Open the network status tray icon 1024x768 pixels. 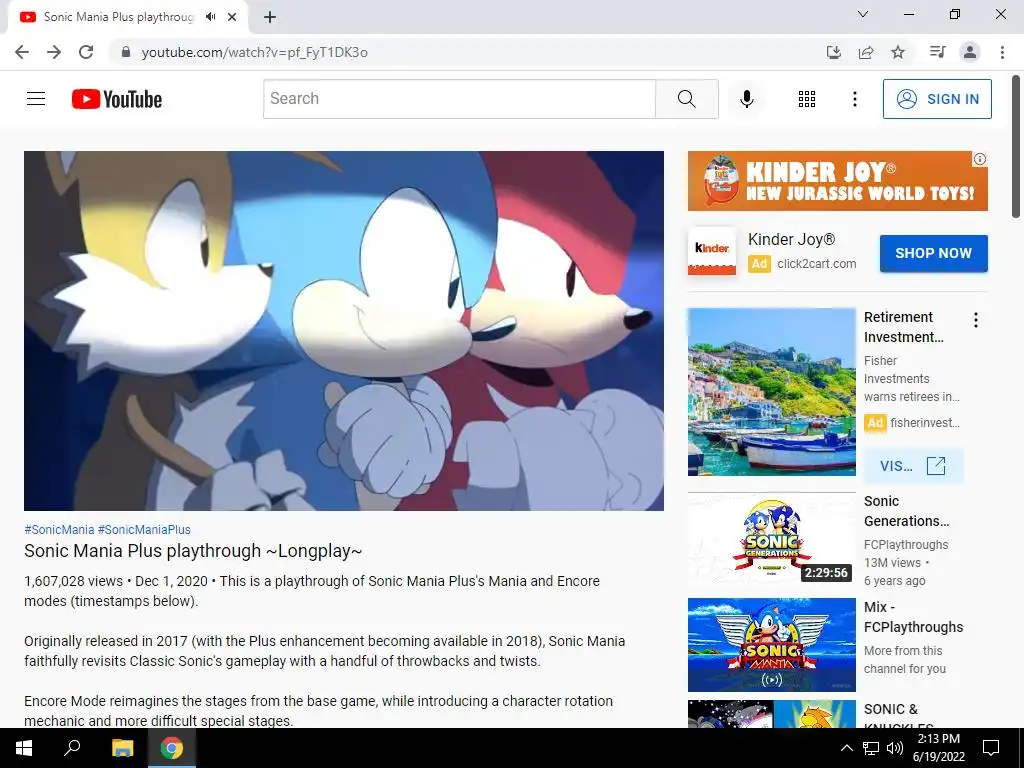tap(871, 748)
